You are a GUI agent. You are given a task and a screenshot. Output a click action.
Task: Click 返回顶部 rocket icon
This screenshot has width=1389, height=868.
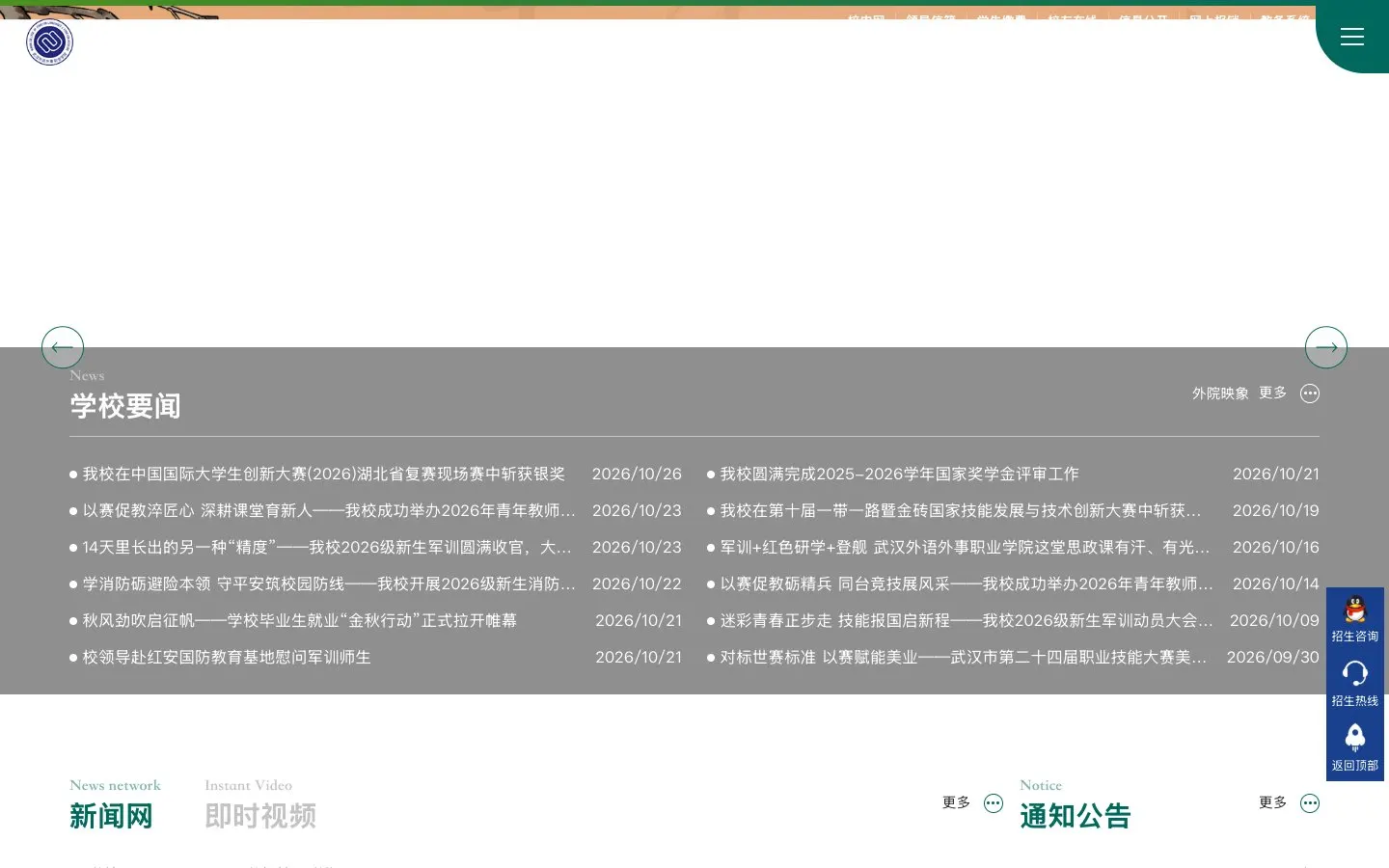click(1355, 738)
